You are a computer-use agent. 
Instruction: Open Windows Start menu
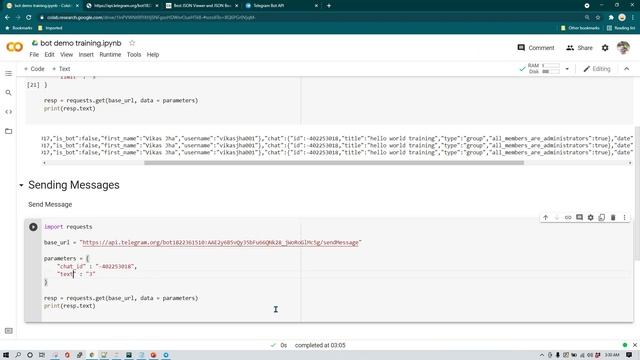pyautogui.click(x=6, y=355)
